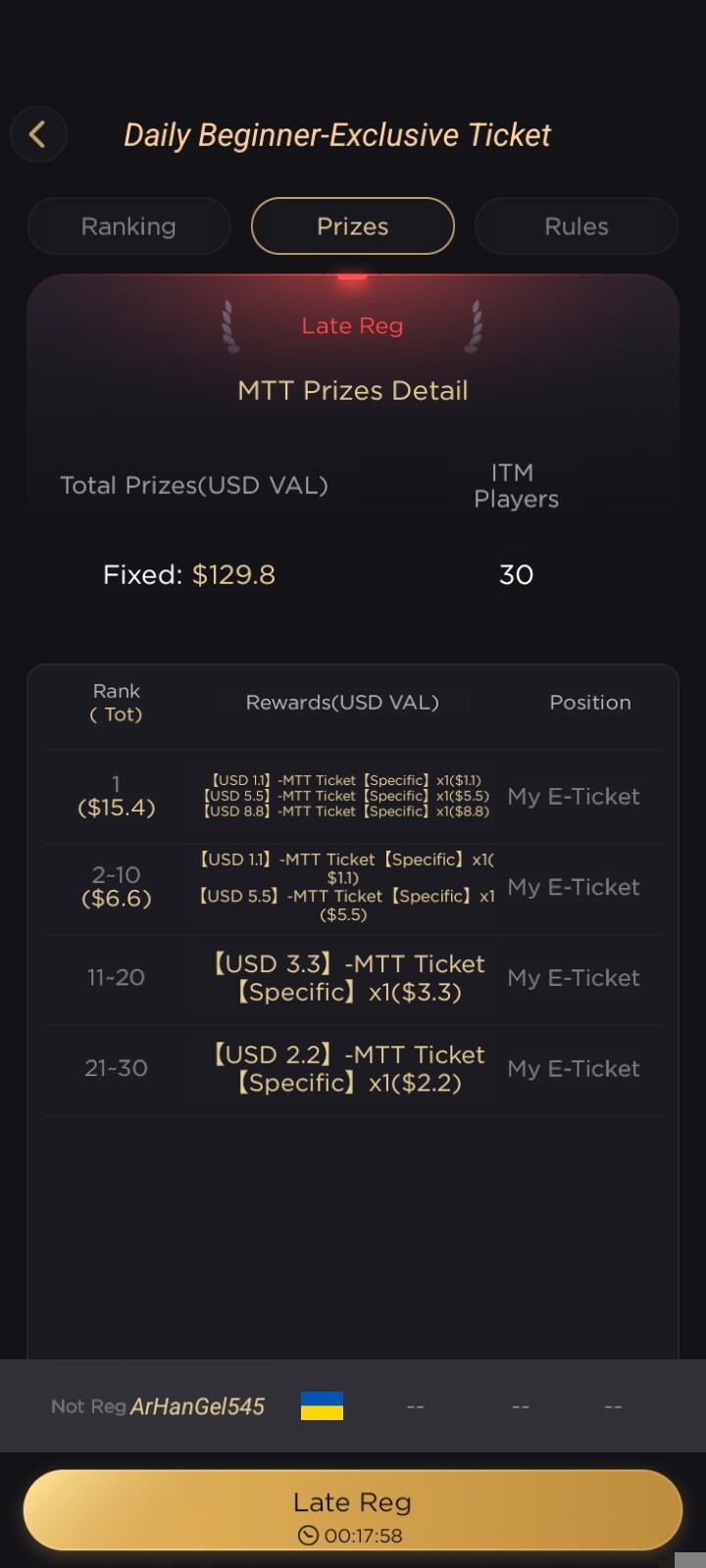This screenshot has height=1568, width=706.
Task: Click the clock icon on Late Reg button
Action: point(308,1536)
